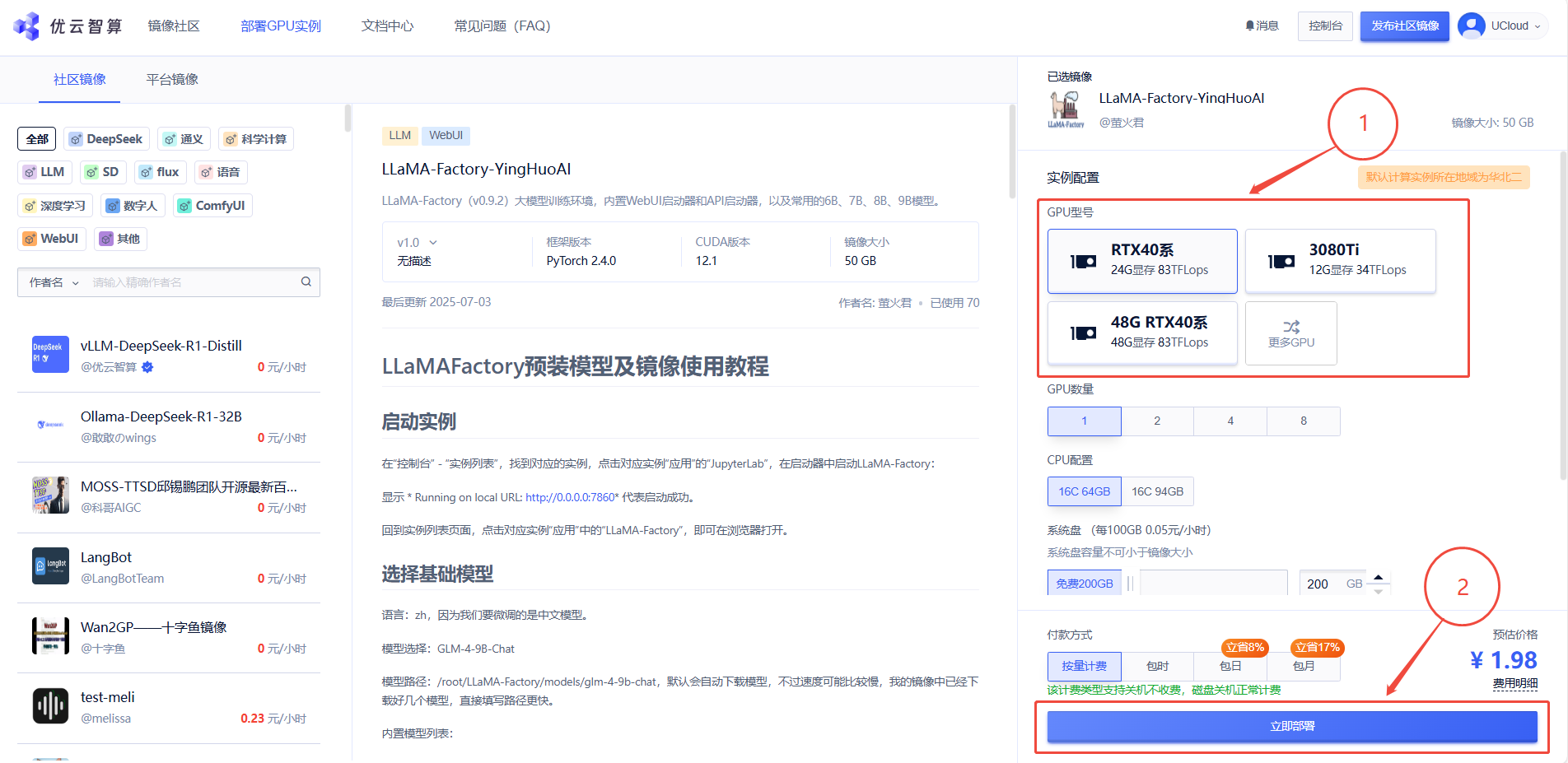Viewport: 1568px width, 763px height.
Task: Choose the 16C 94GB CPU configuration
Action: 1157,491
